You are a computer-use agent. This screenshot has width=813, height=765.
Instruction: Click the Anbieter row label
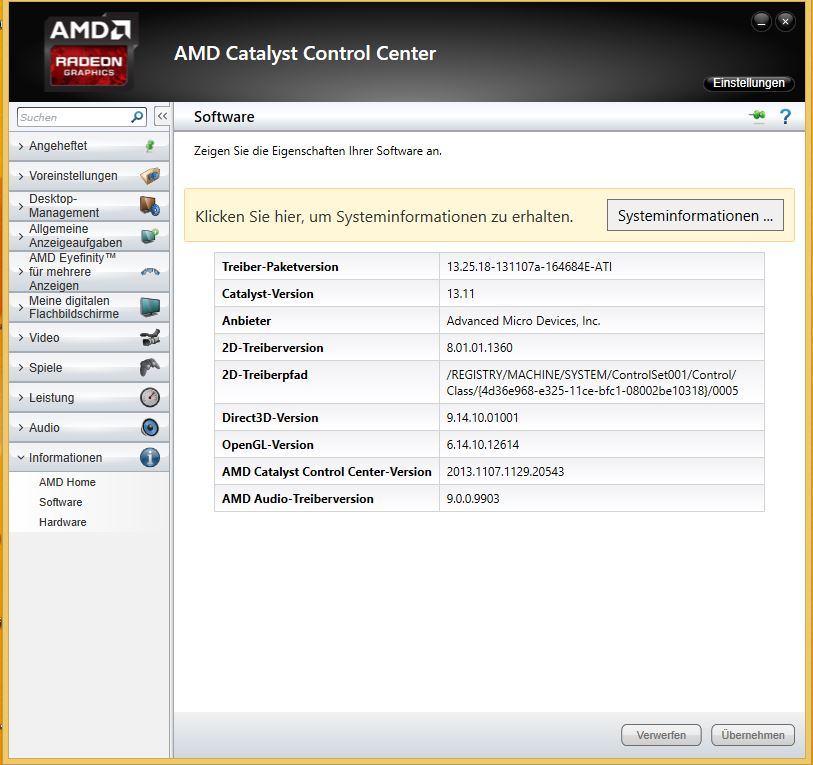[x=246, y=321]
